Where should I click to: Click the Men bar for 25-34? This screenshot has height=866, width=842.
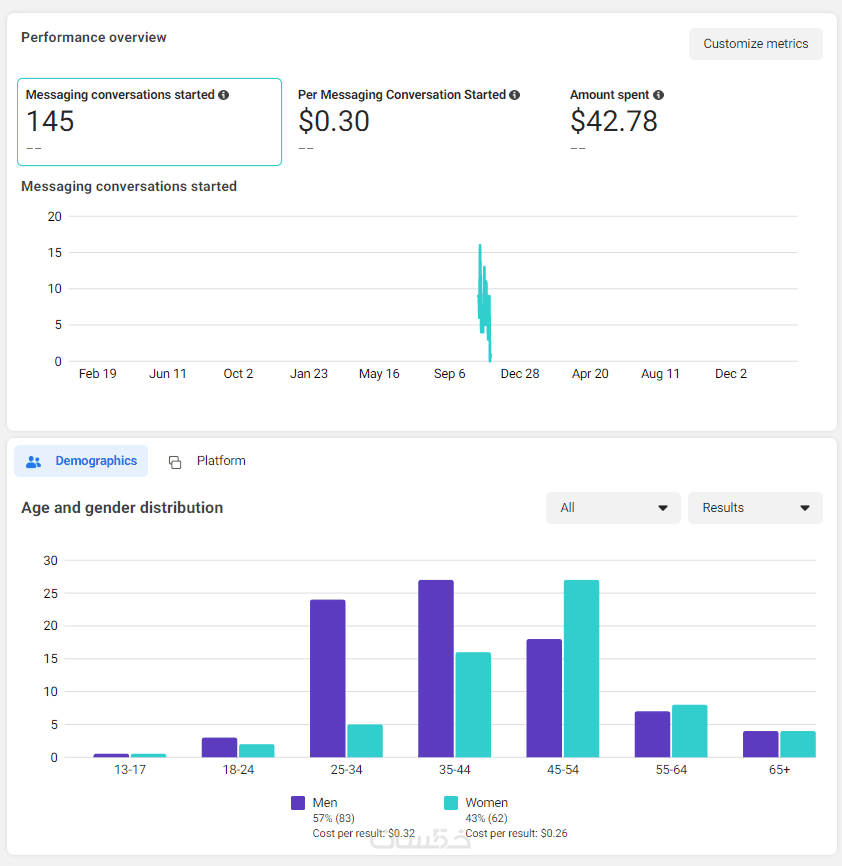point(328,678)
